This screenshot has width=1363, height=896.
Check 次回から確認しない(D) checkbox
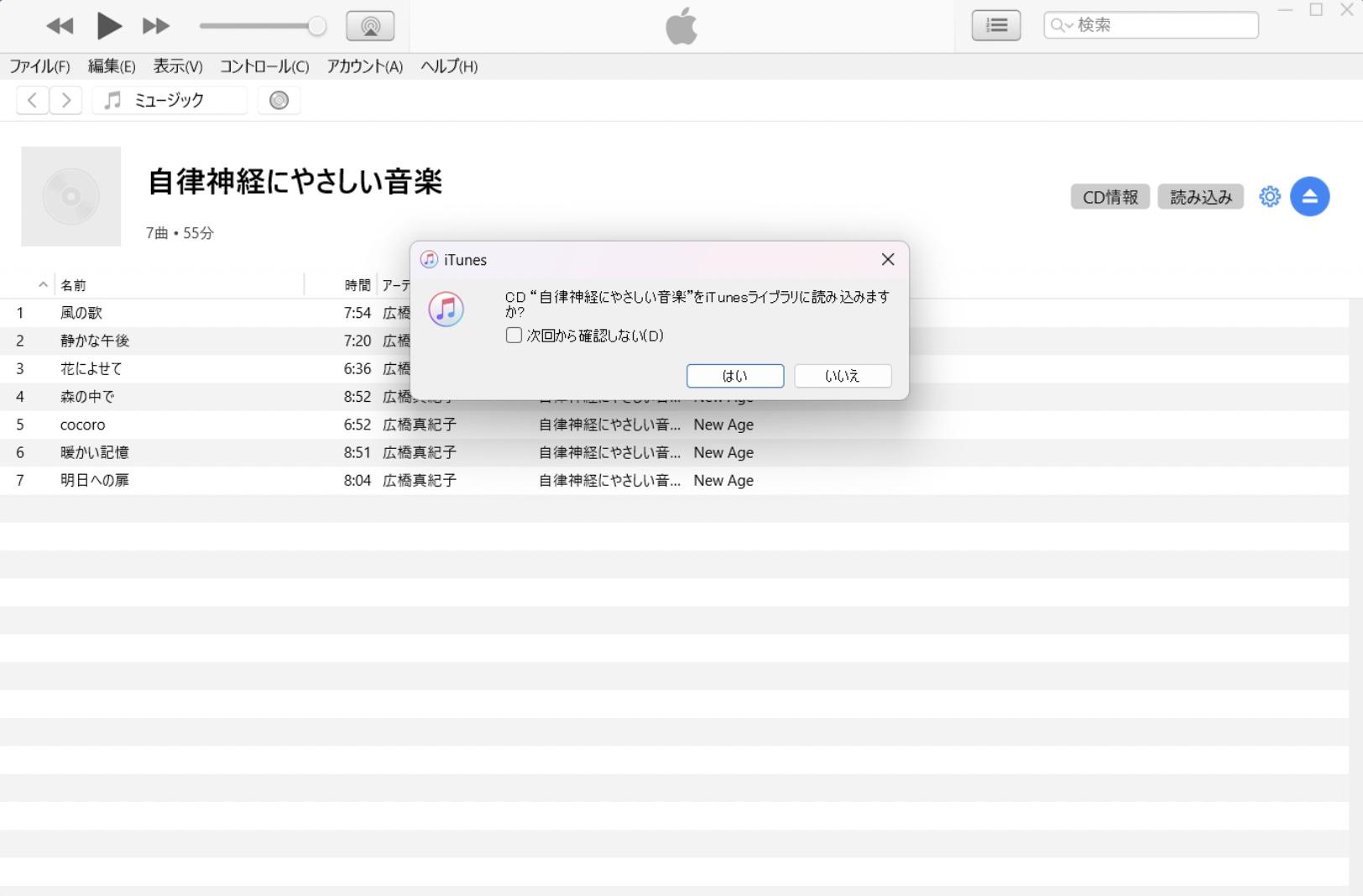click(514, 336)
